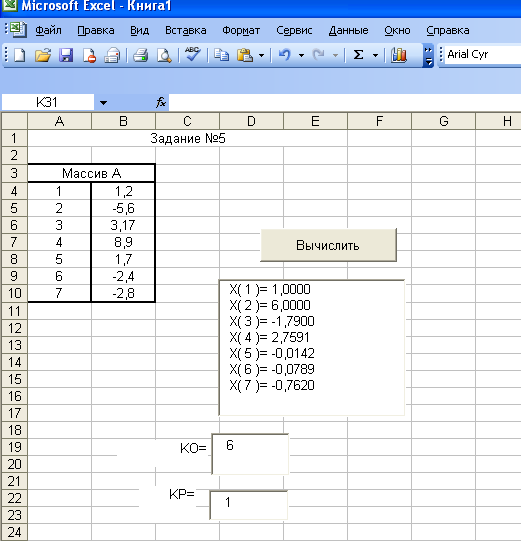Open the Вставка menu
This screenshot has width=521, height=541.
click(186, 30)
